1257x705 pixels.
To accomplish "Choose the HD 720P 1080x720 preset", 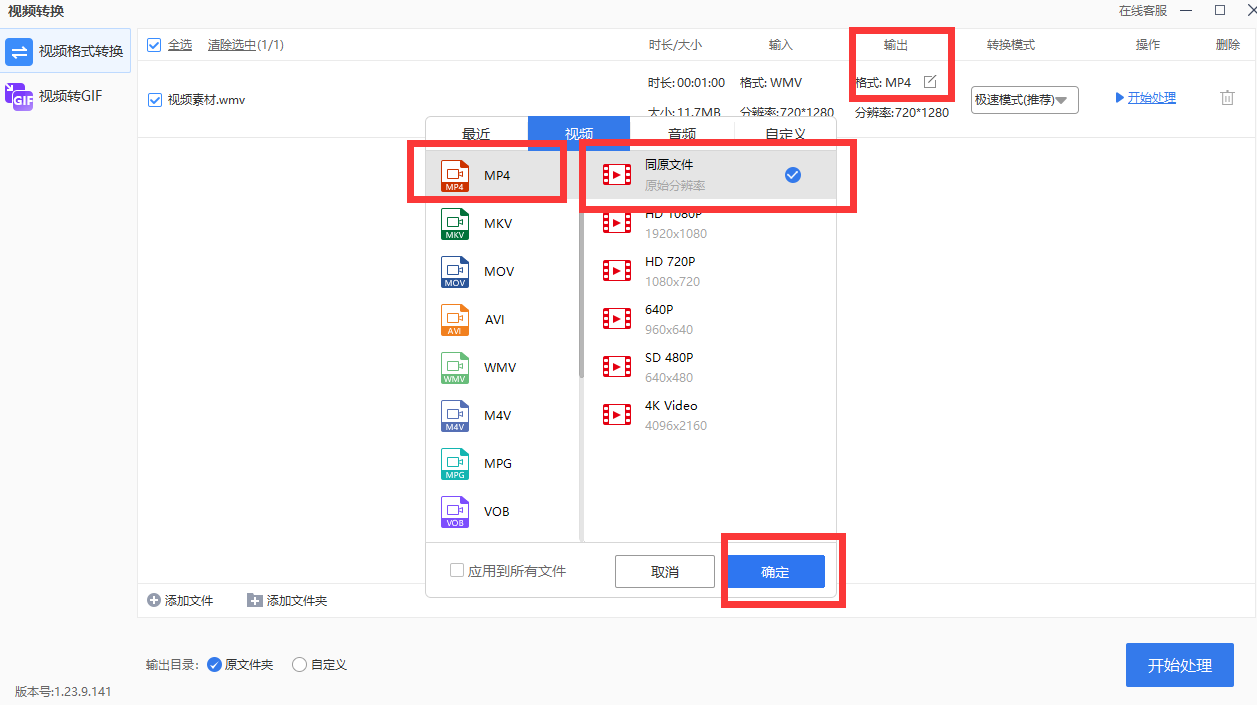I will pyautogui.click(x=710, y=271).
